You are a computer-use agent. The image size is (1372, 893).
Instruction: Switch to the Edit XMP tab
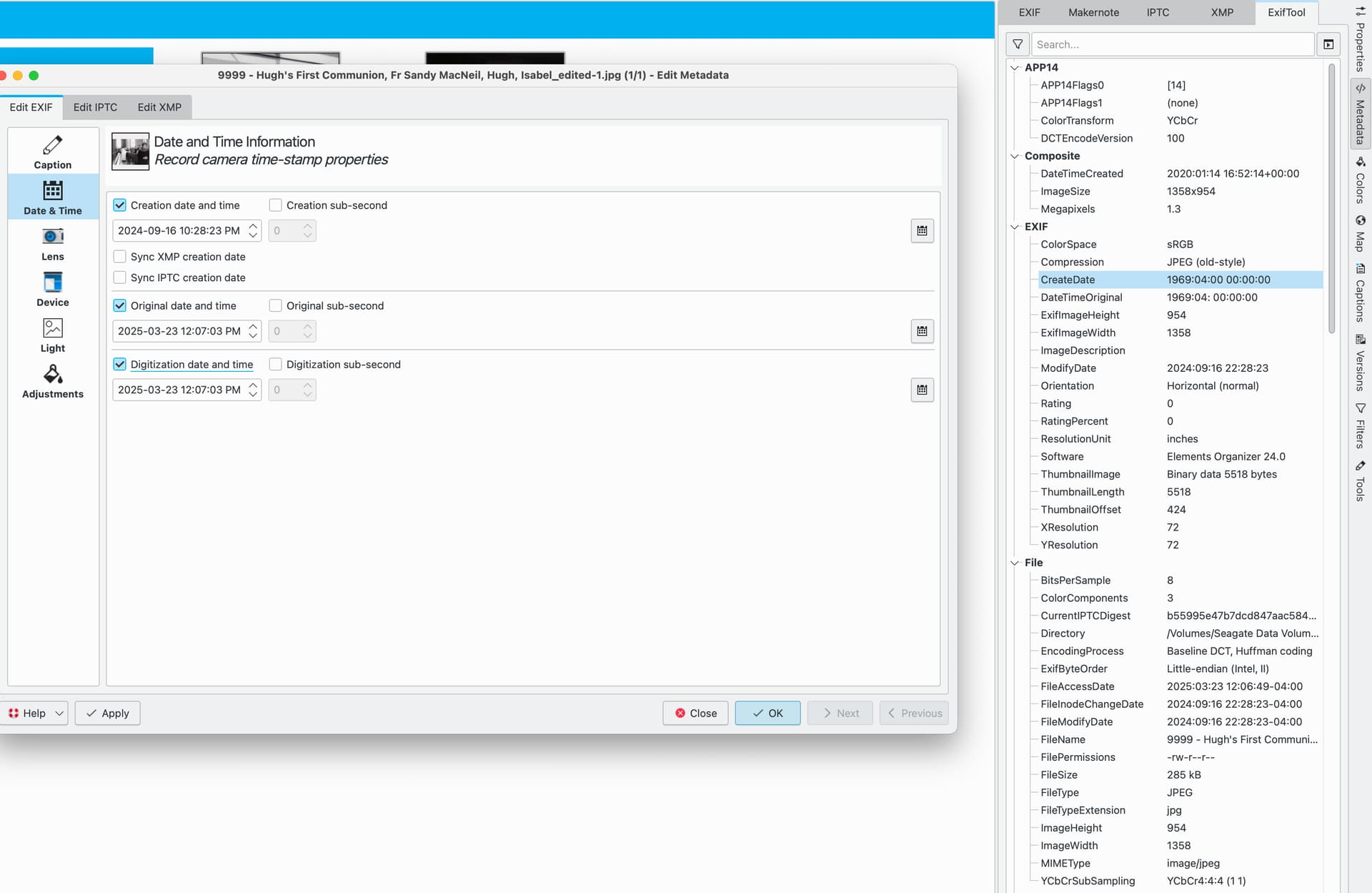(159, 107)
